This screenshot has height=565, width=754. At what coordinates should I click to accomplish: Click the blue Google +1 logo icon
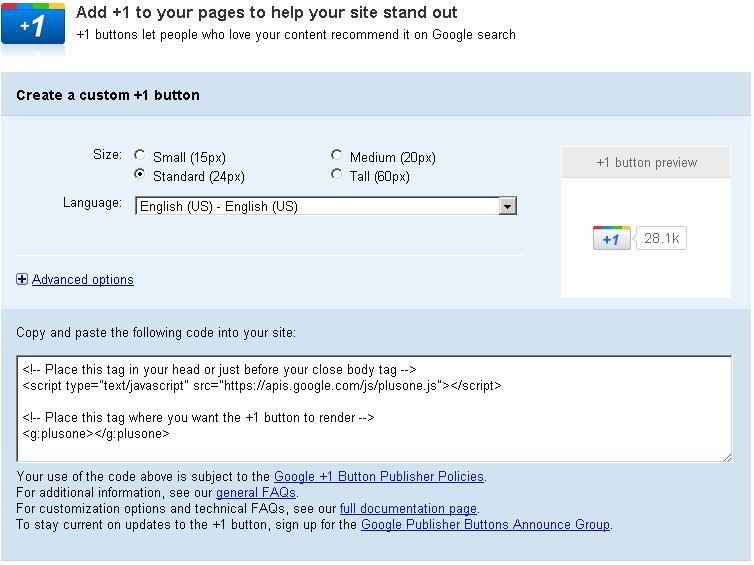[33, 25]
